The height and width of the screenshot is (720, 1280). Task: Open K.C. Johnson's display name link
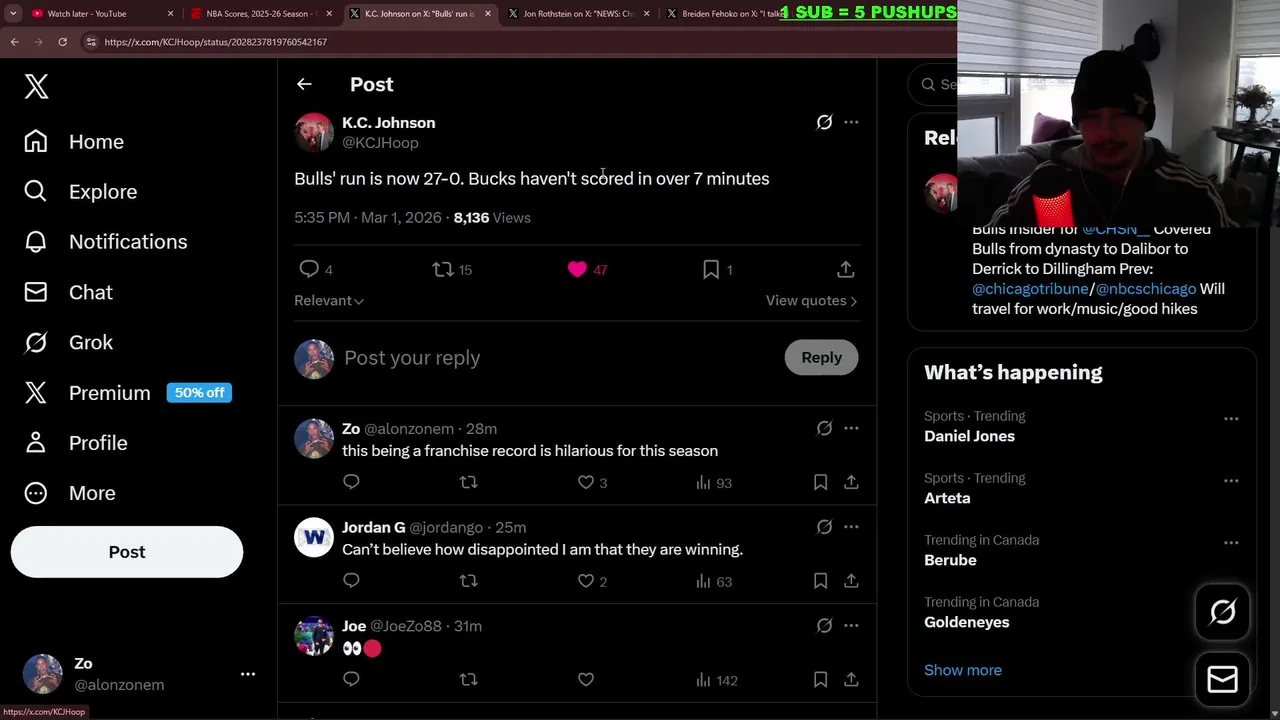(388, 123)
